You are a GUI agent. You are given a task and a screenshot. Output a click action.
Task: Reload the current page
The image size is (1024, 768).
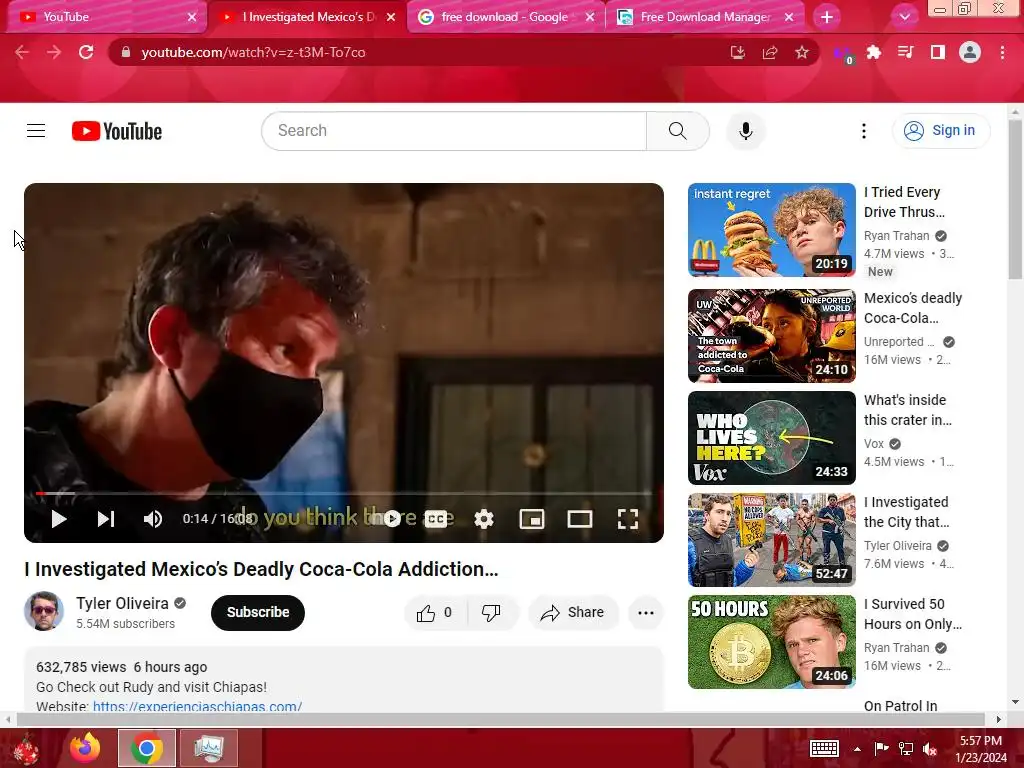coord(86,52)
